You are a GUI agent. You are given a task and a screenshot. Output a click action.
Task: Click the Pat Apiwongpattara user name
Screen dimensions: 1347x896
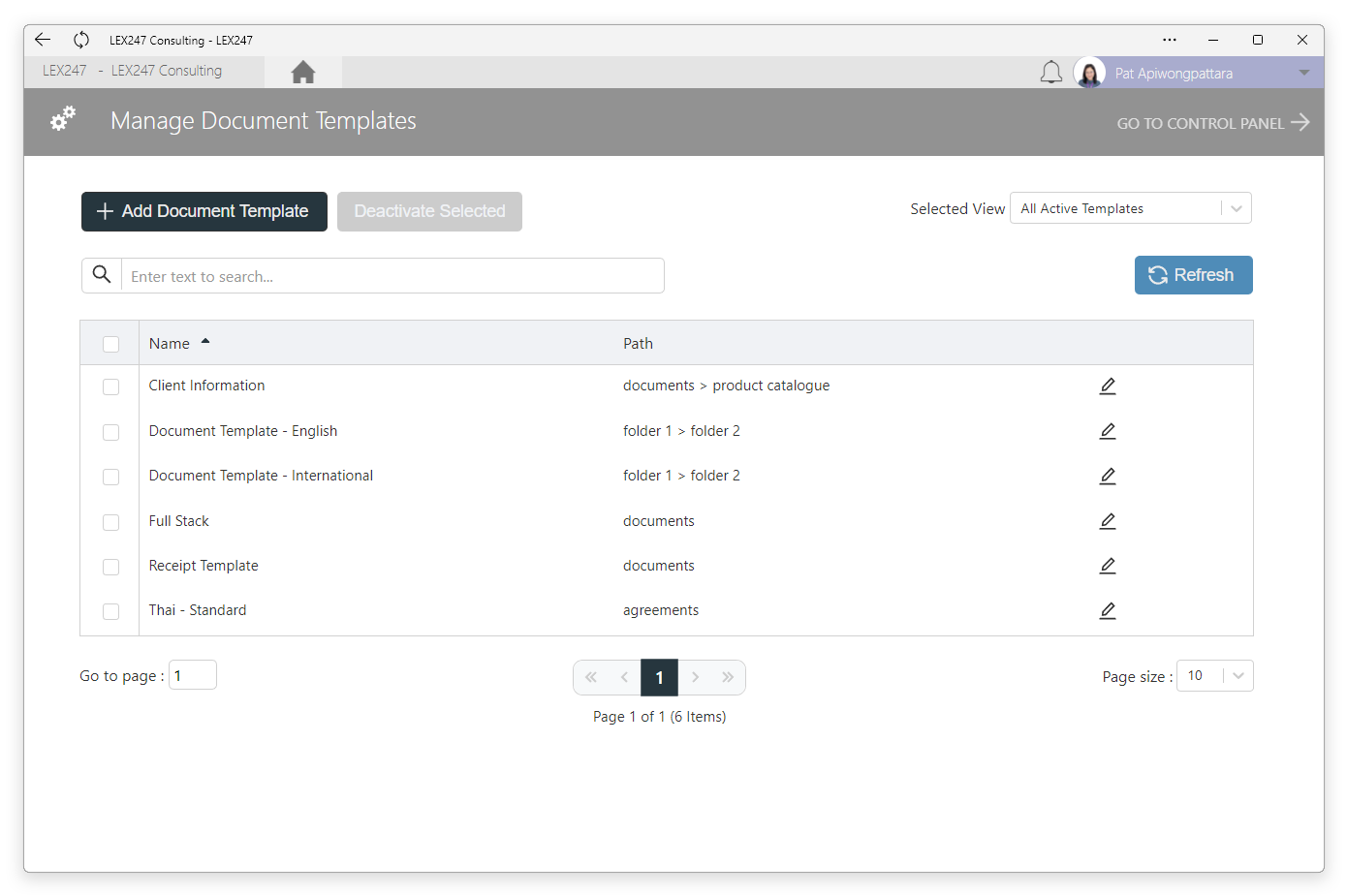[1174, 74]
